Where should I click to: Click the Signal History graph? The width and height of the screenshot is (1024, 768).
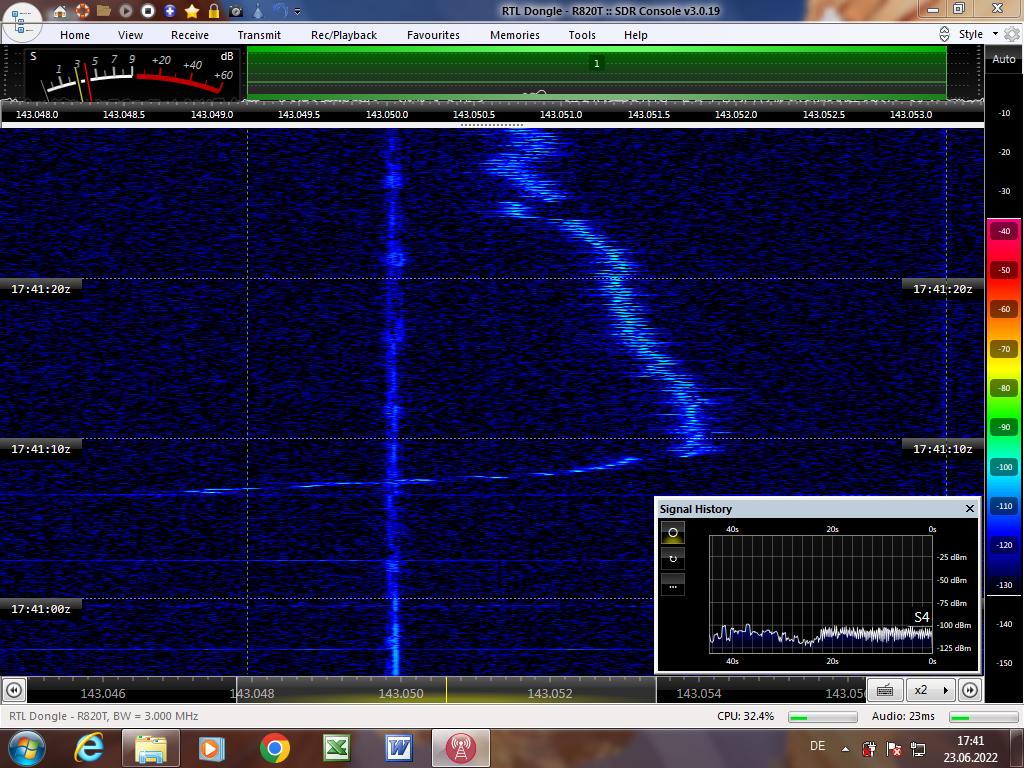(x=821, y=594)
